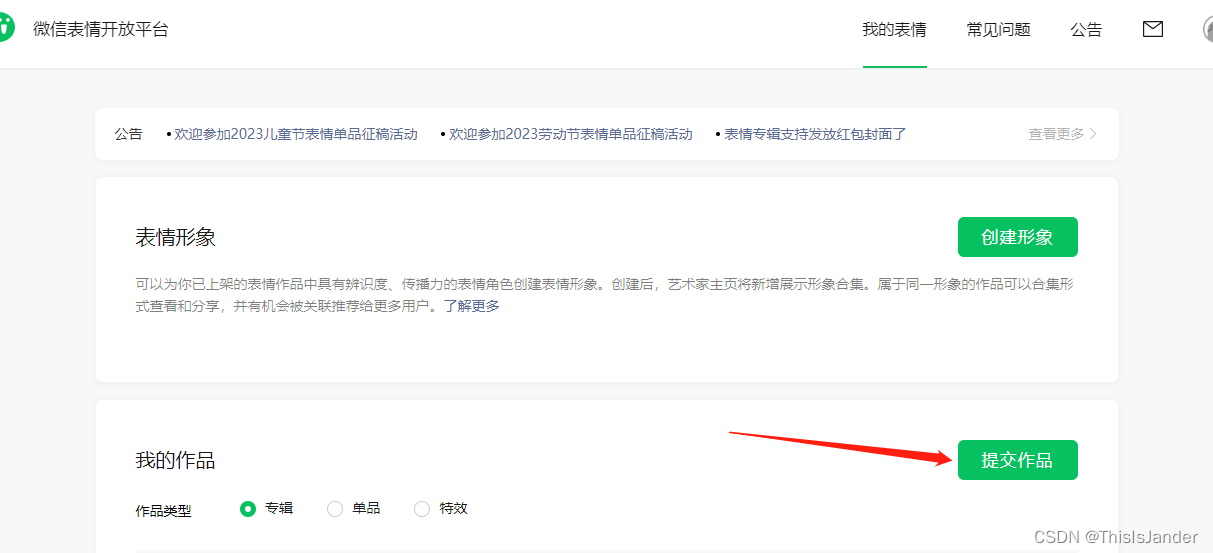This screenshot has width=1213, height=553.
Task: Open the 了解更多 link
Action: point(471,306)
